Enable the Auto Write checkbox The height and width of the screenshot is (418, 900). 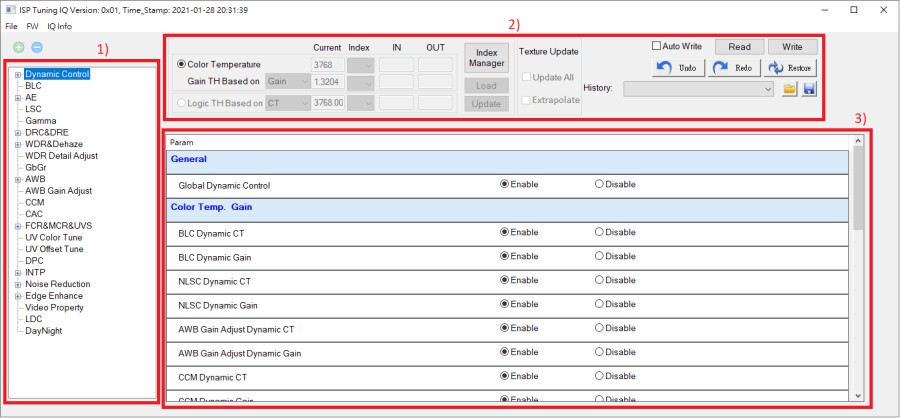pos(657,46)
